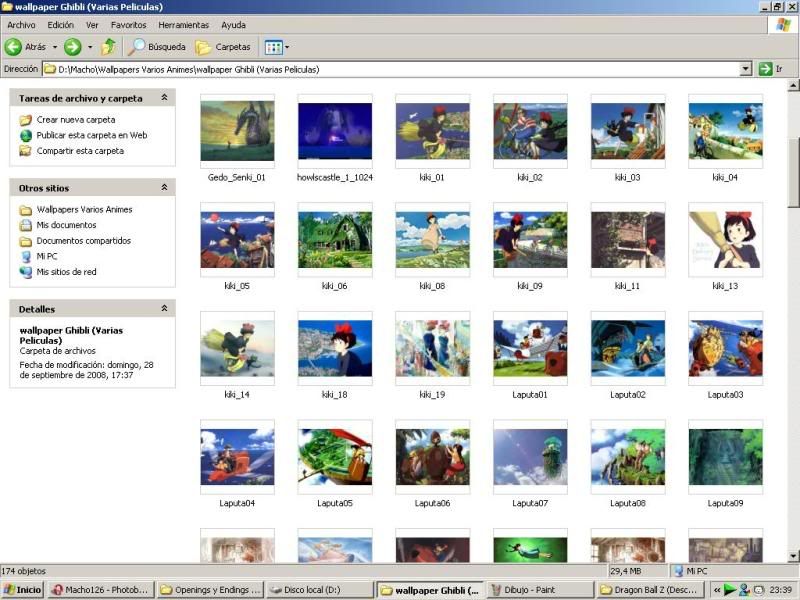
Task: Select the Laputa06 thumbnail
Action: click(433, 457)
